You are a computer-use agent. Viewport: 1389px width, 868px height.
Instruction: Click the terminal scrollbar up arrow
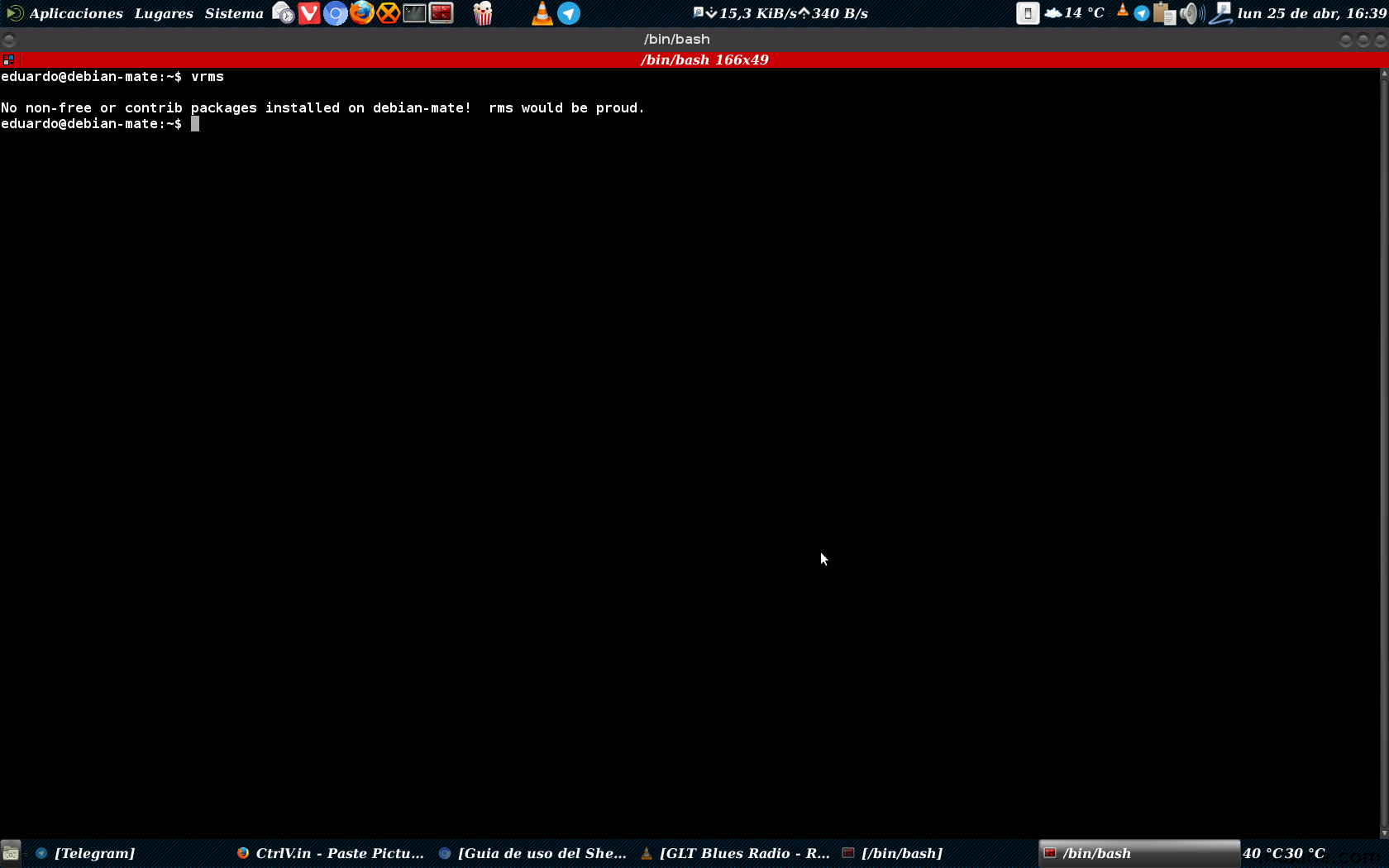(1384, 74)
